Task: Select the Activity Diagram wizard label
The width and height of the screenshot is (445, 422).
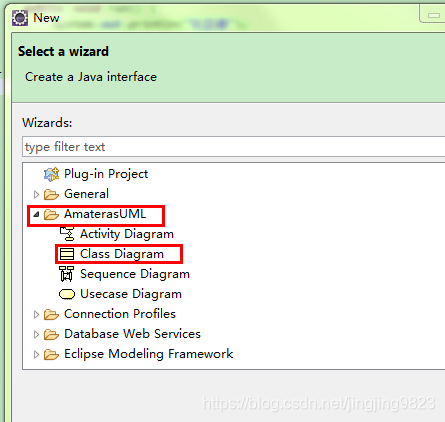Action: click(x=127, y=234)
